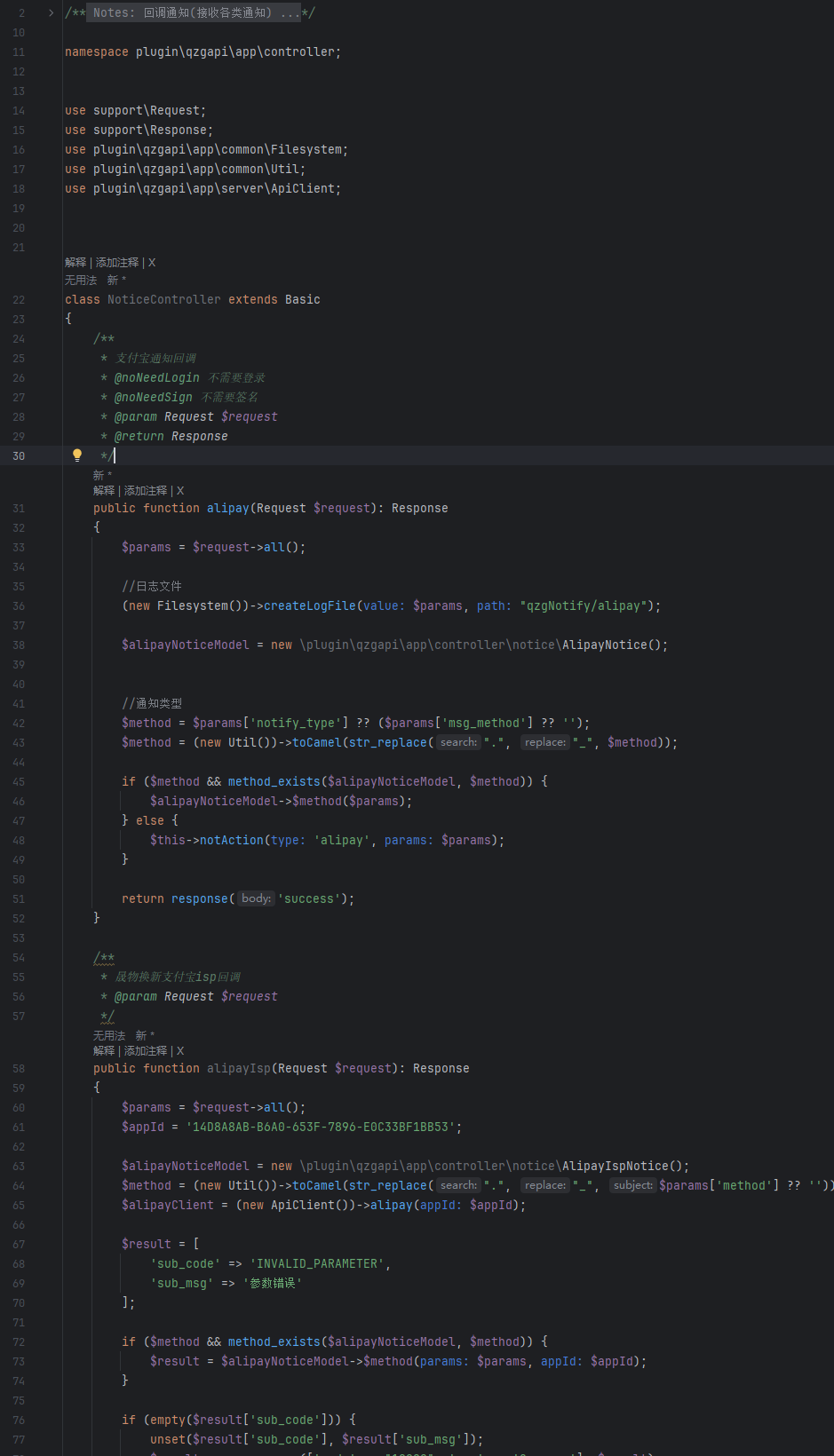Click 'subject:' parameter hint on line 64
The width and height of the screenshot is (834, 1456).
(x=632, y=1185)
